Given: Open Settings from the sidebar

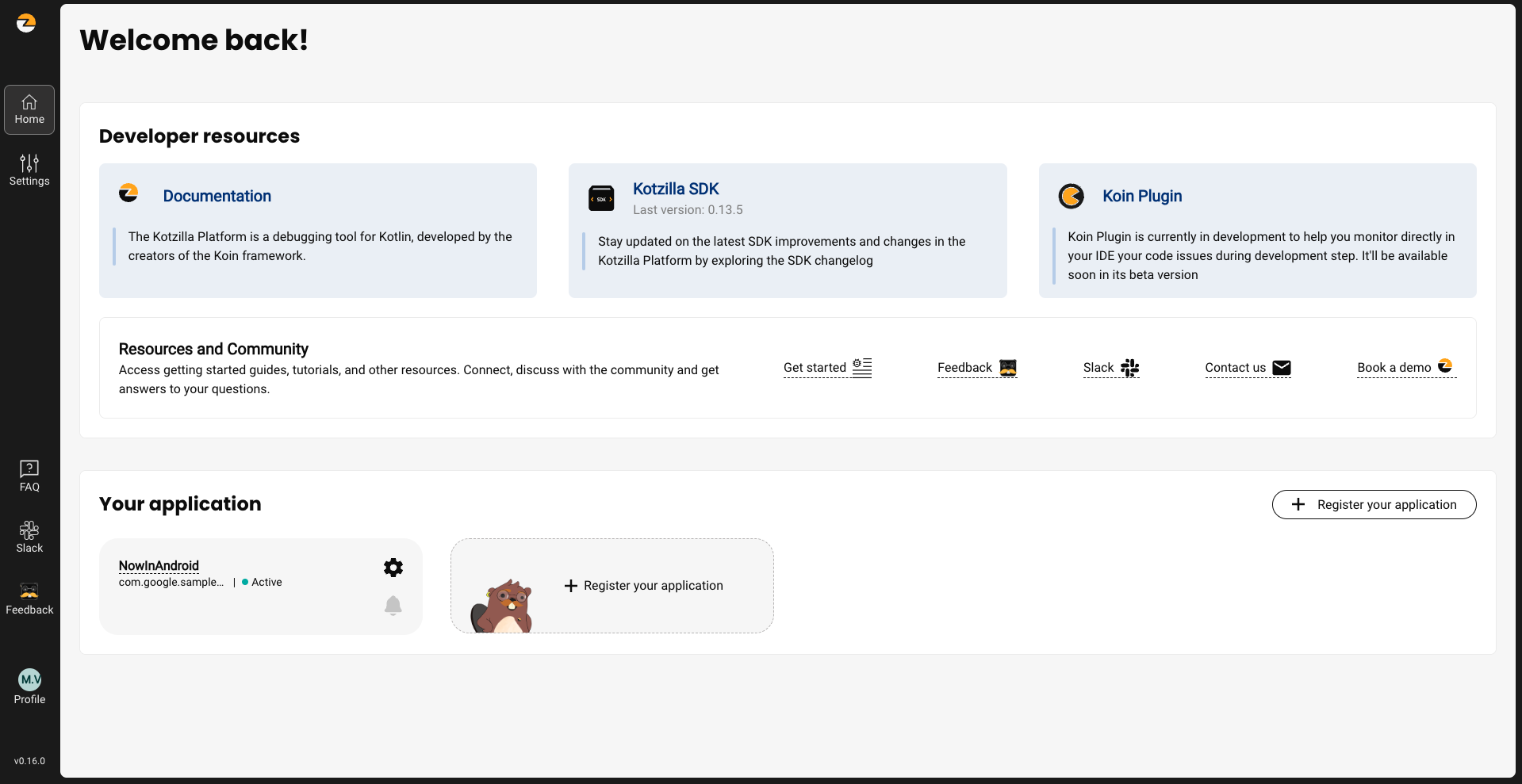Looking at the screenshot, I should pyautogui.click(x=29, y=170).
